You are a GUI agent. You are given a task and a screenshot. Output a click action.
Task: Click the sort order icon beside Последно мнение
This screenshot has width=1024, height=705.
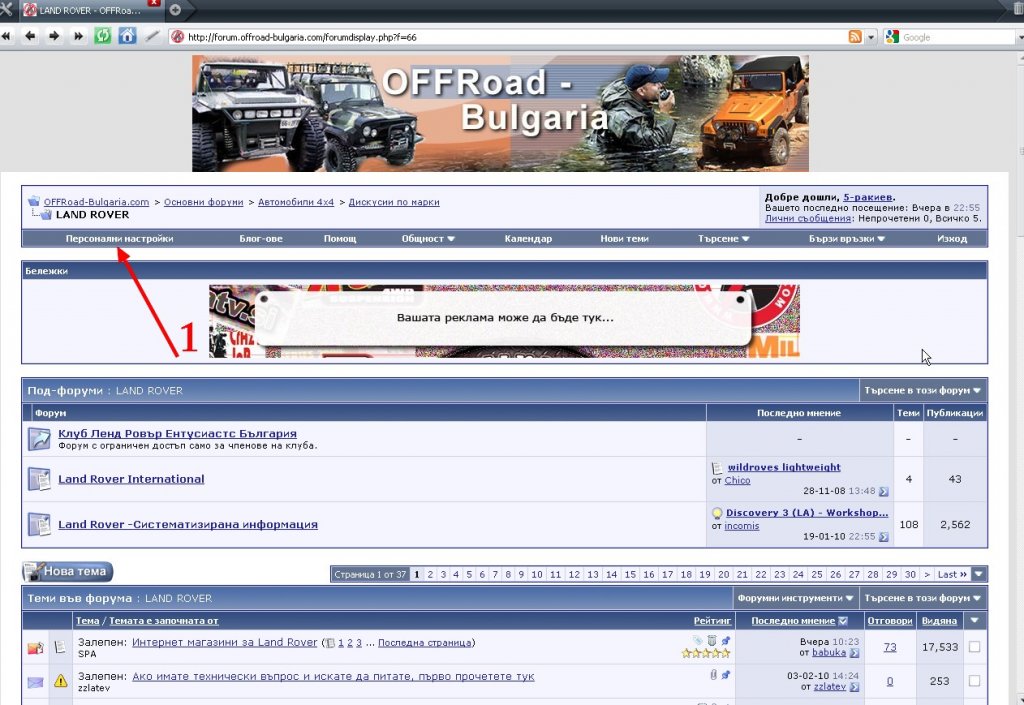pos(843,621)
